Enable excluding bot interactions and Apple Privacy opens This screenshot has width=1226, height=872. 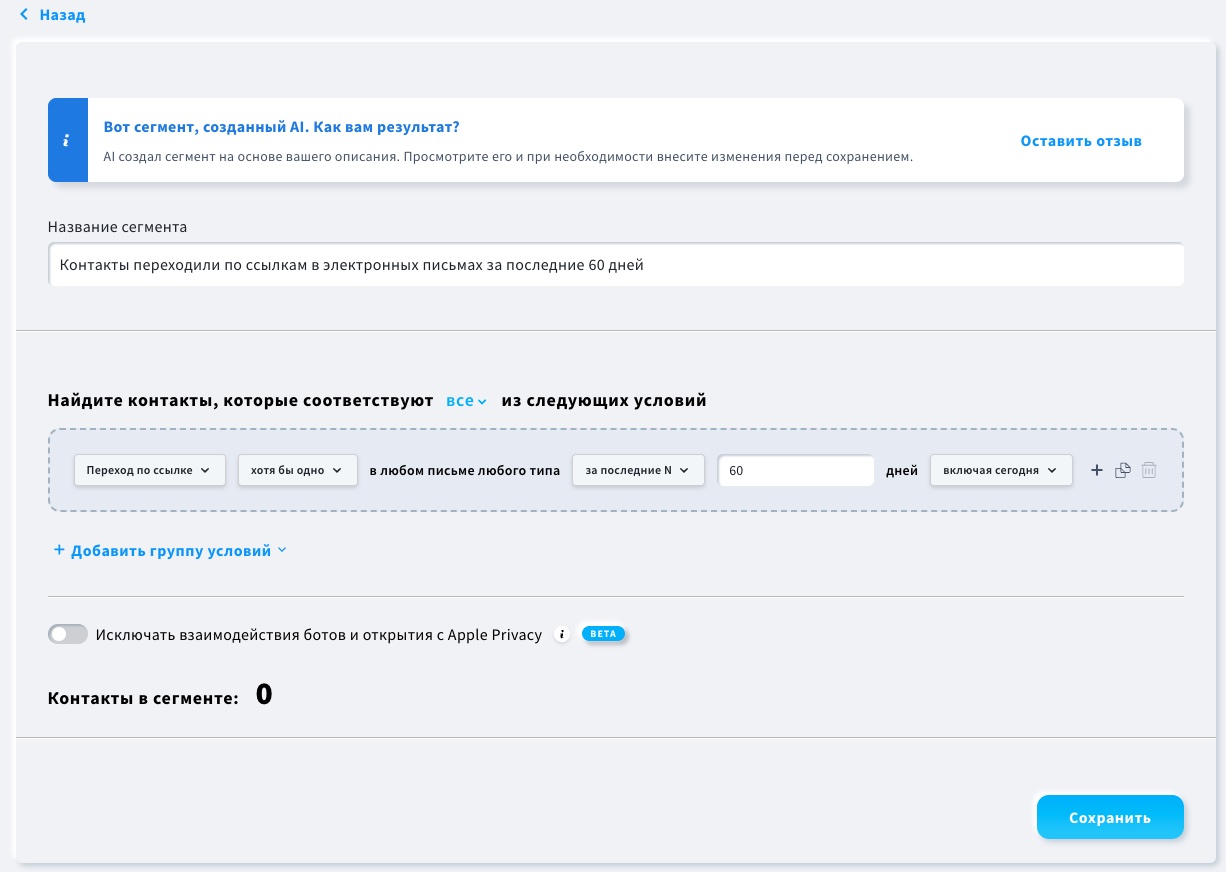68,633
